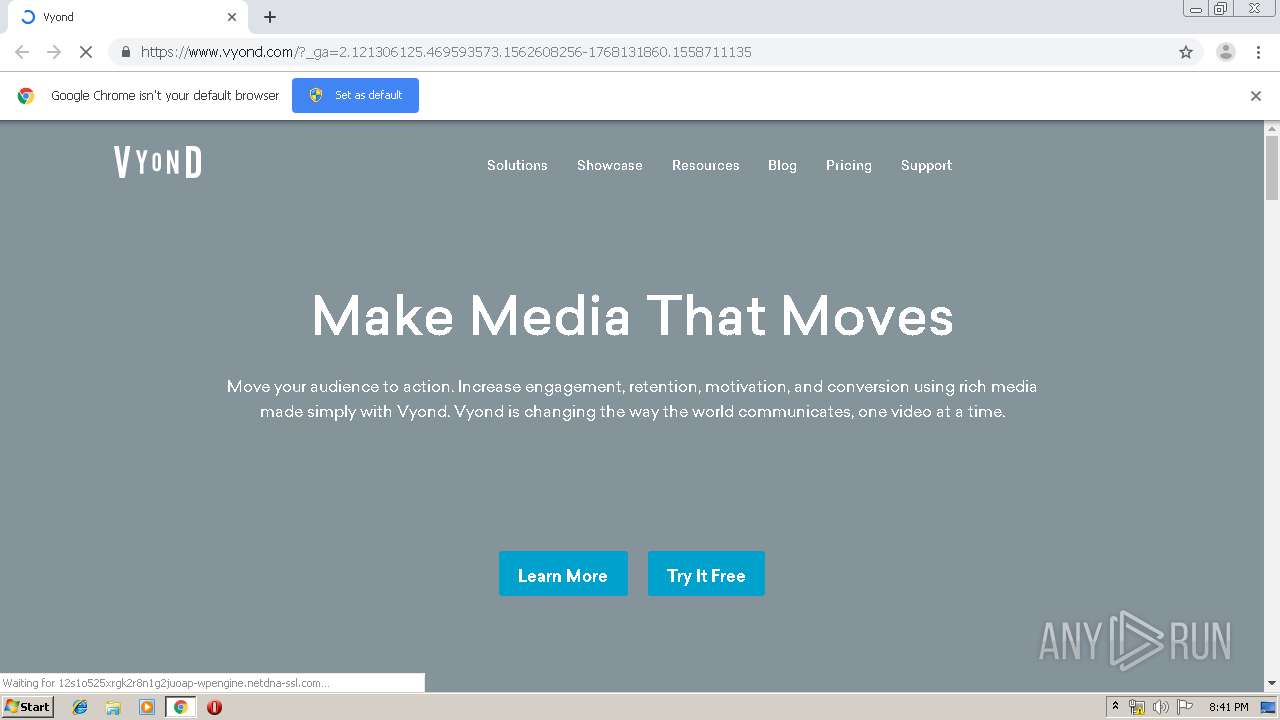Click the volume speaker tray icon

pyautogui.click(x=1160, y=707)
